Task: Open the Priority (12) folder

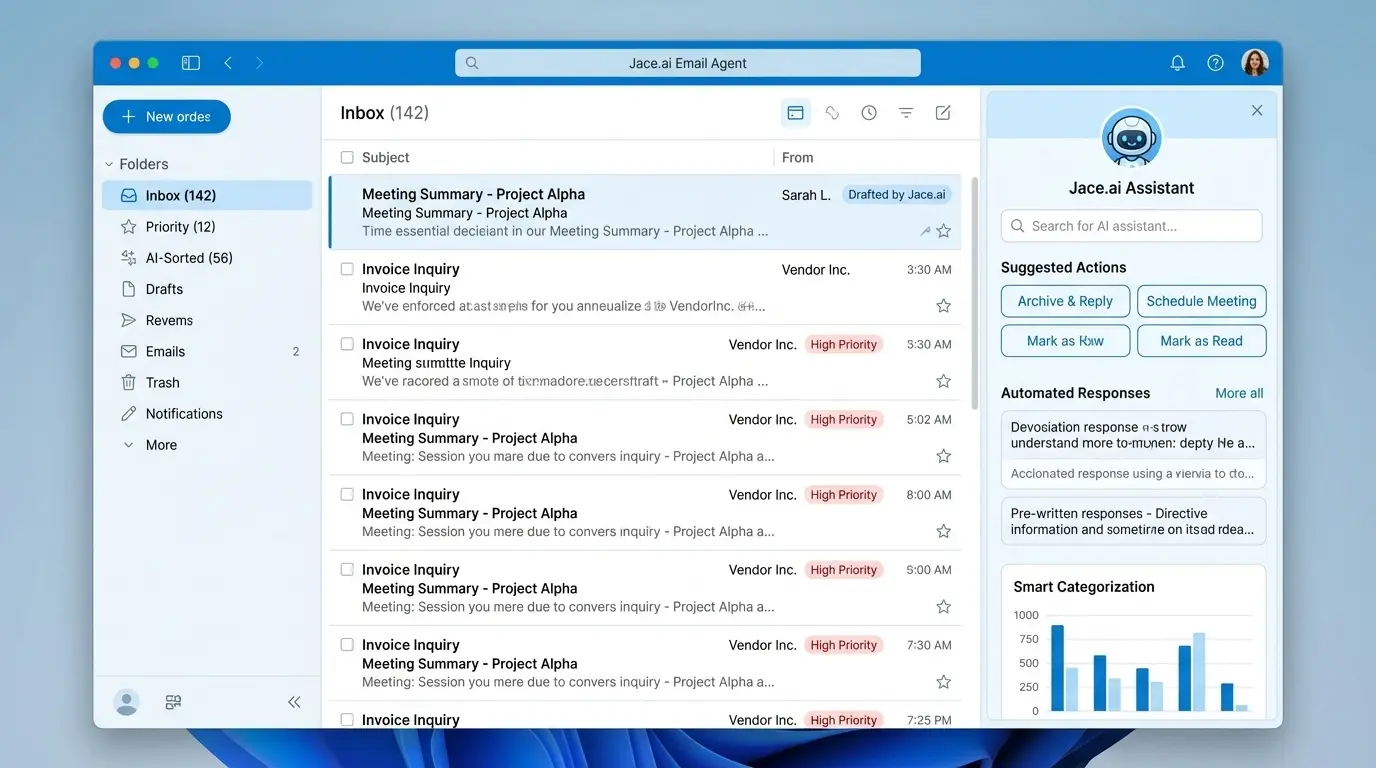Action: pyautogui.click(x=207, y=226)
